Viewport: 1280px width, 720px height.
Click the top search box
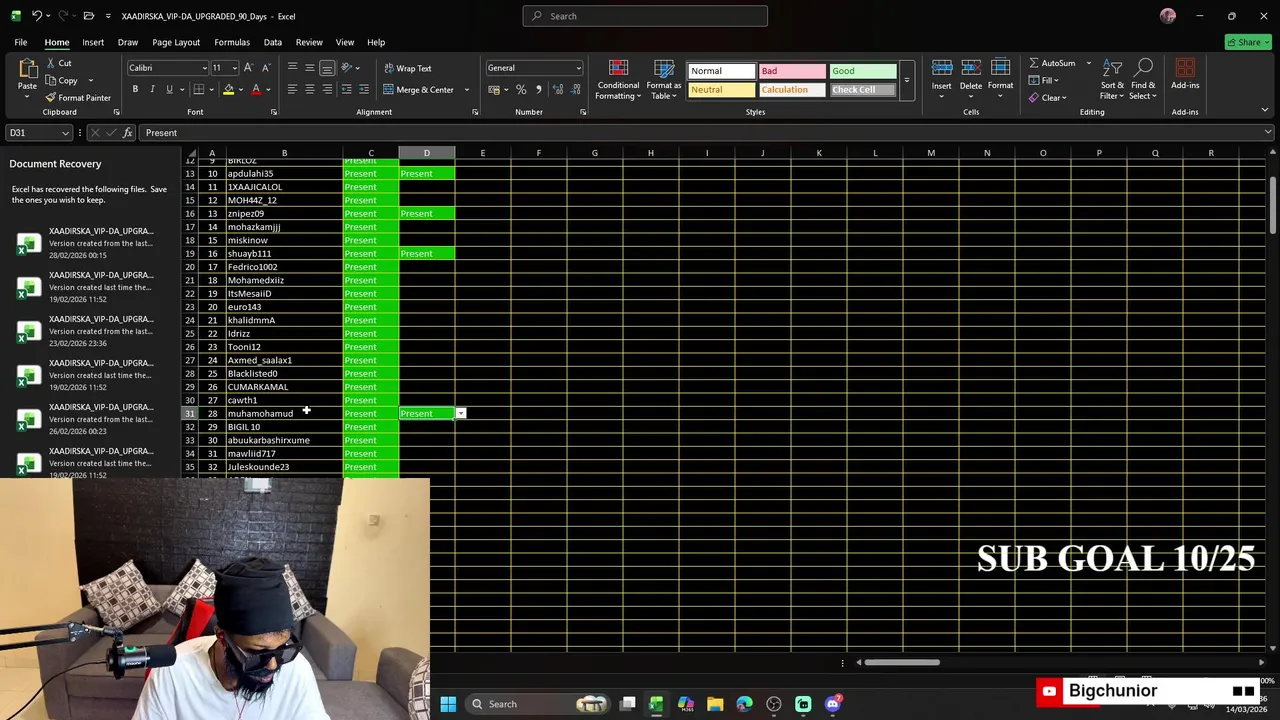645,16
